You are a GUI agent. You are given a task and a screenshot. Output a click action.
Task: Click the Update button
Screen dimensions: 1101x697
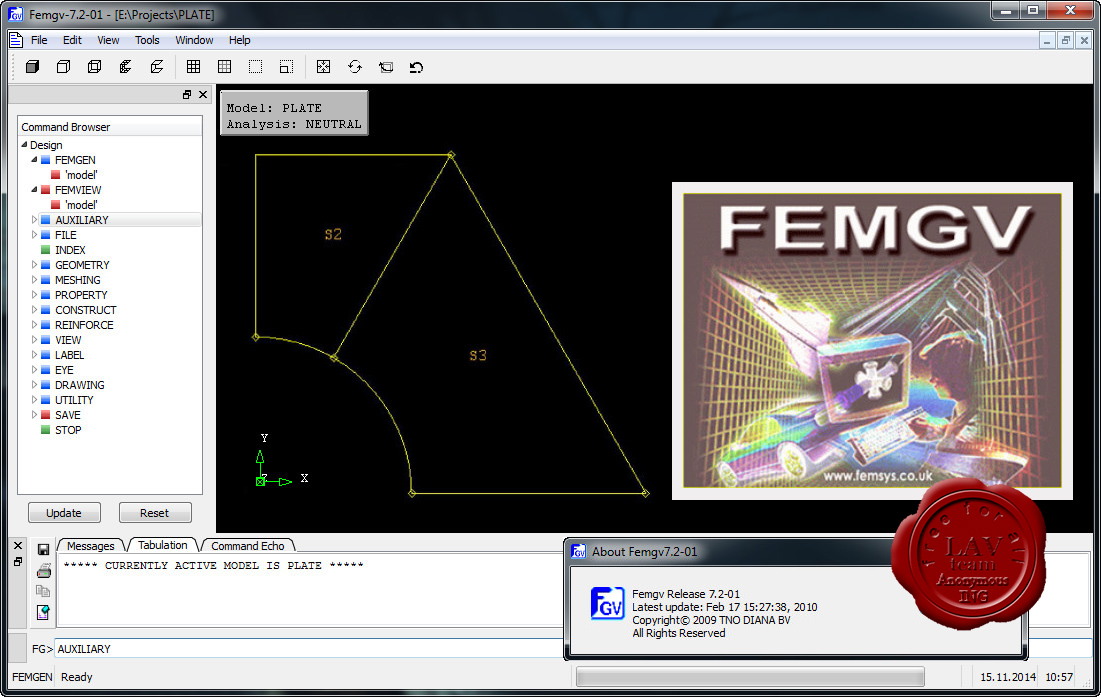(x=64, y=513)
